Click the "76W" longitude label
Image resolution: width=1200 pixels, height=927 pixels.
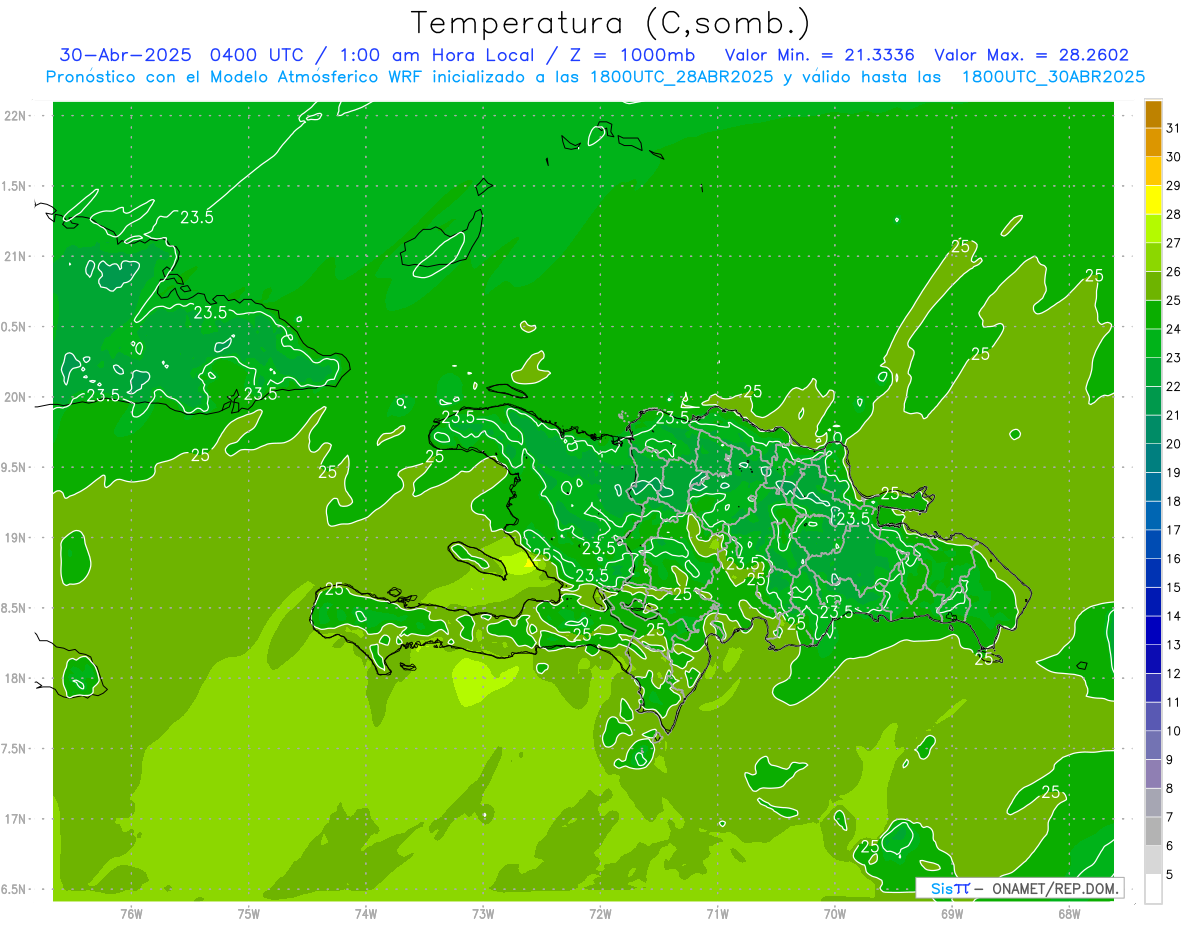click(131, 913)
